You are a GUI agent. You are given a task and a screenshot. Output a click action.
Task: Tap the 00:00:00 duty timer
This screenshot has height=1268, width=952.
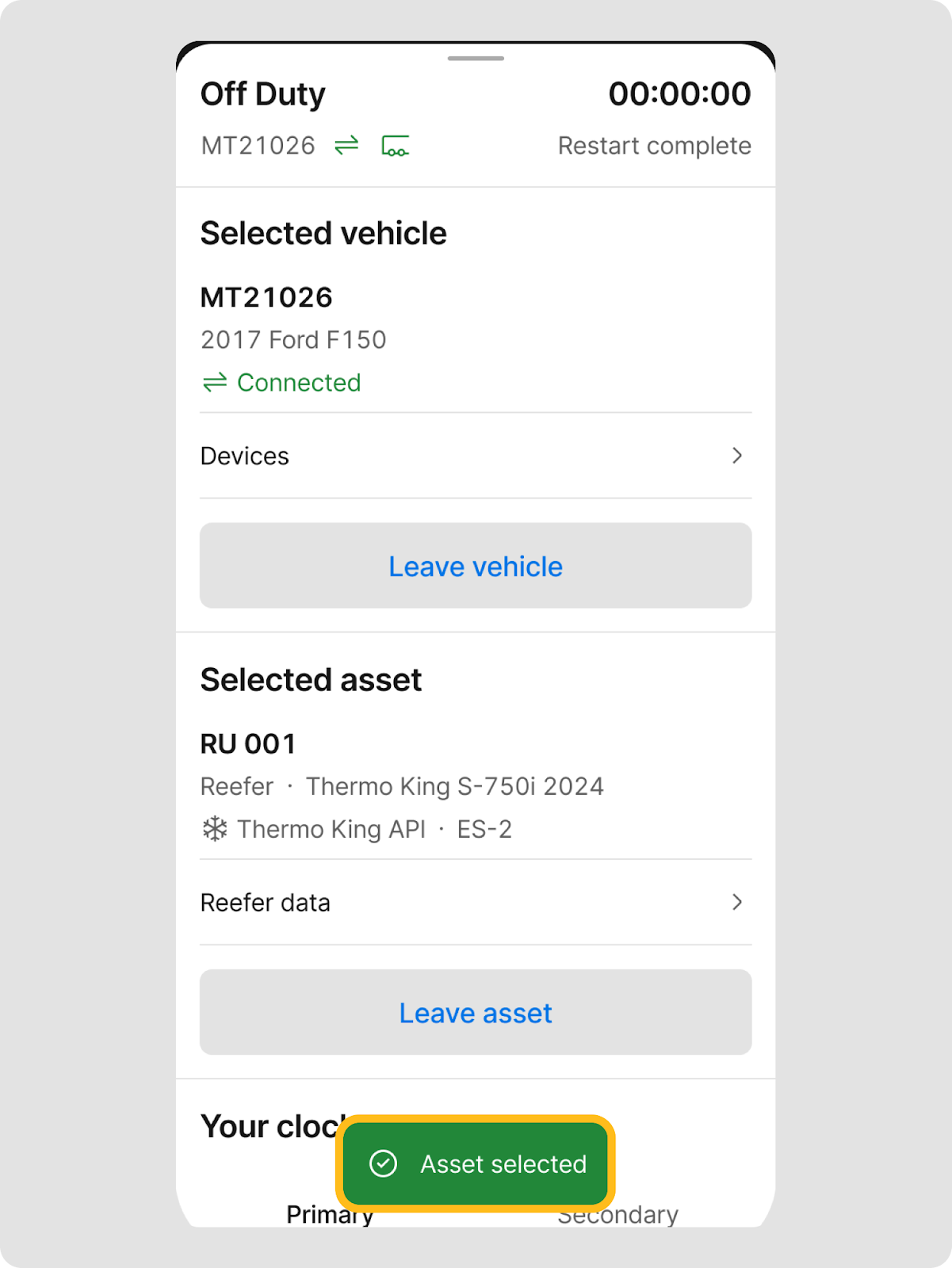679,94
